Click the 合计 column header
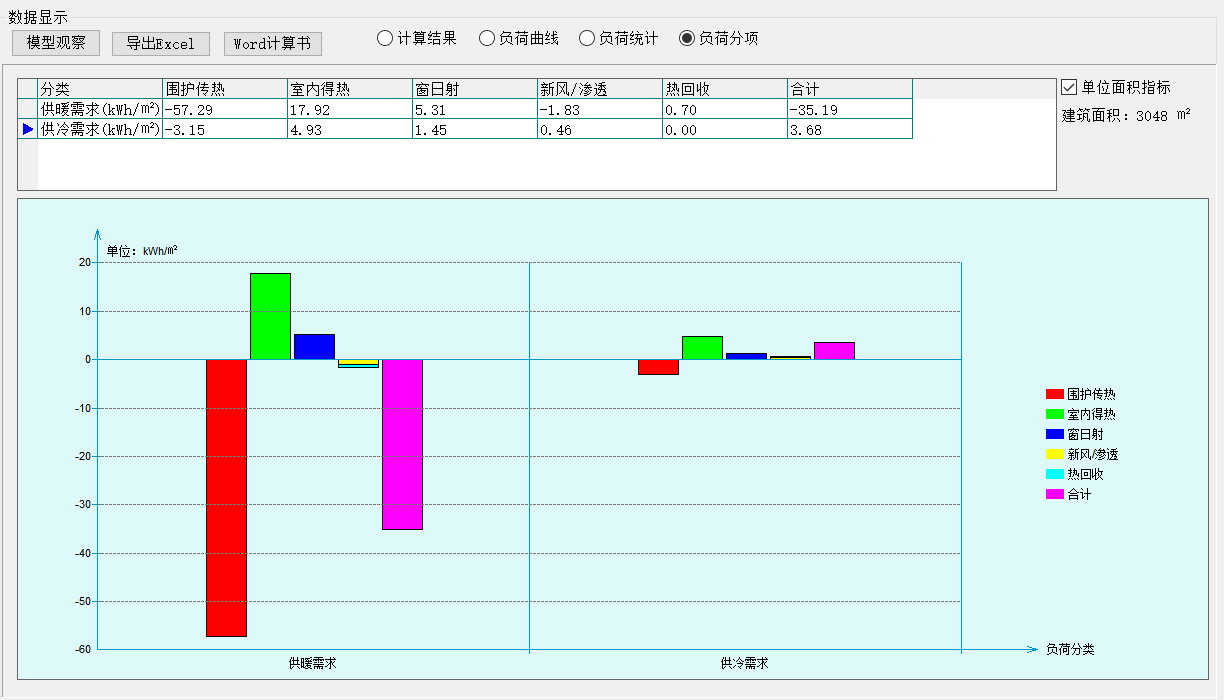 (849, 89)
